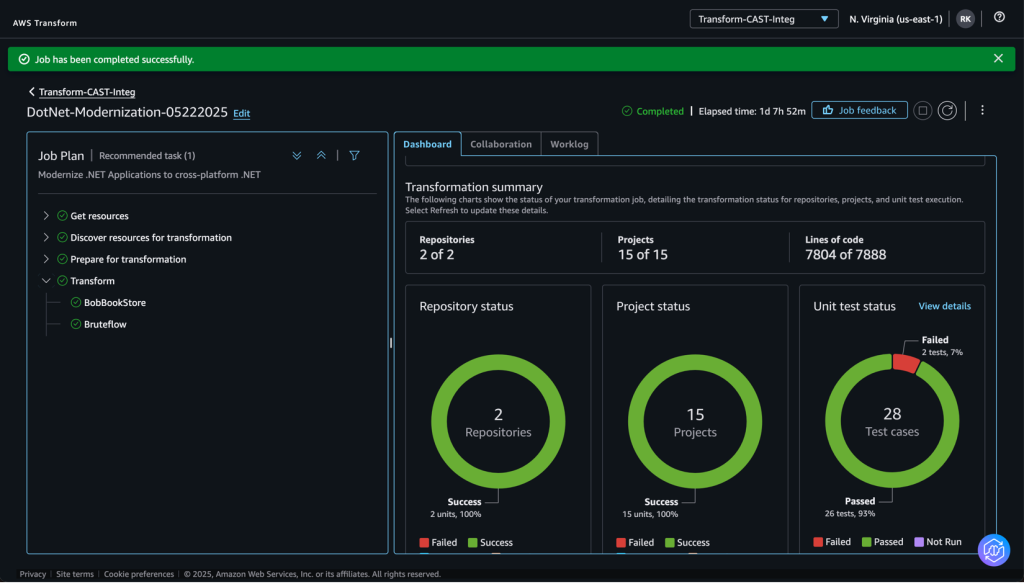Viewport: 1024px width, 584px height.
Task: Open the AWS Transform assistant chat bubble
Action: pos(994,550)
